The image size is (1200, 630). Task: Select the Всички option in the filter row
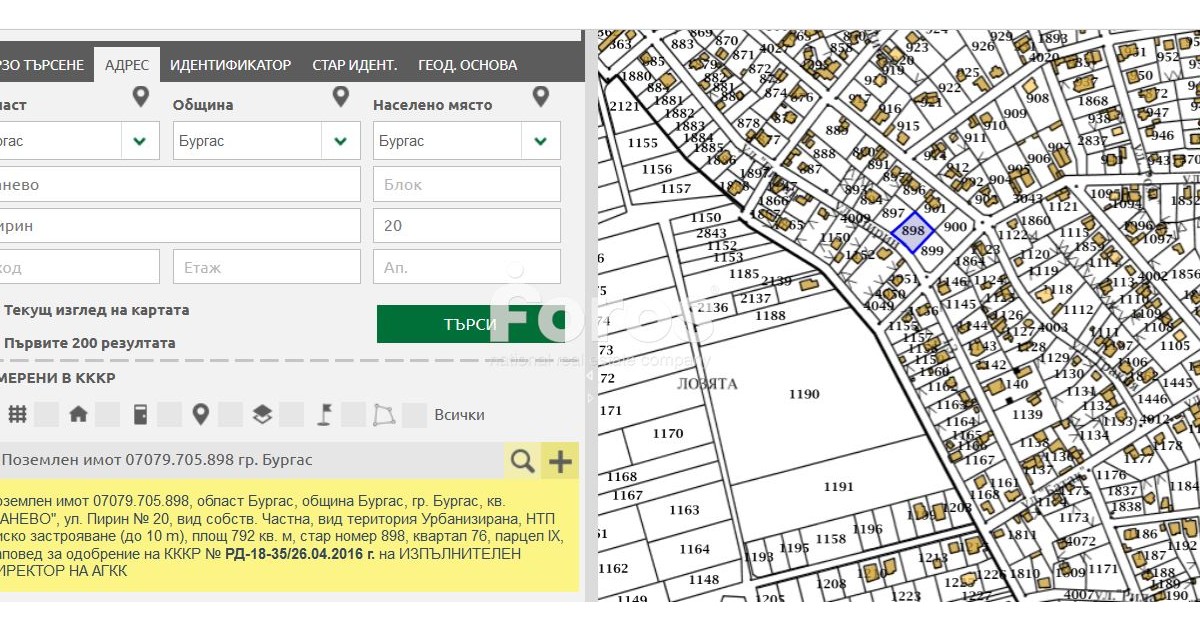460,415
